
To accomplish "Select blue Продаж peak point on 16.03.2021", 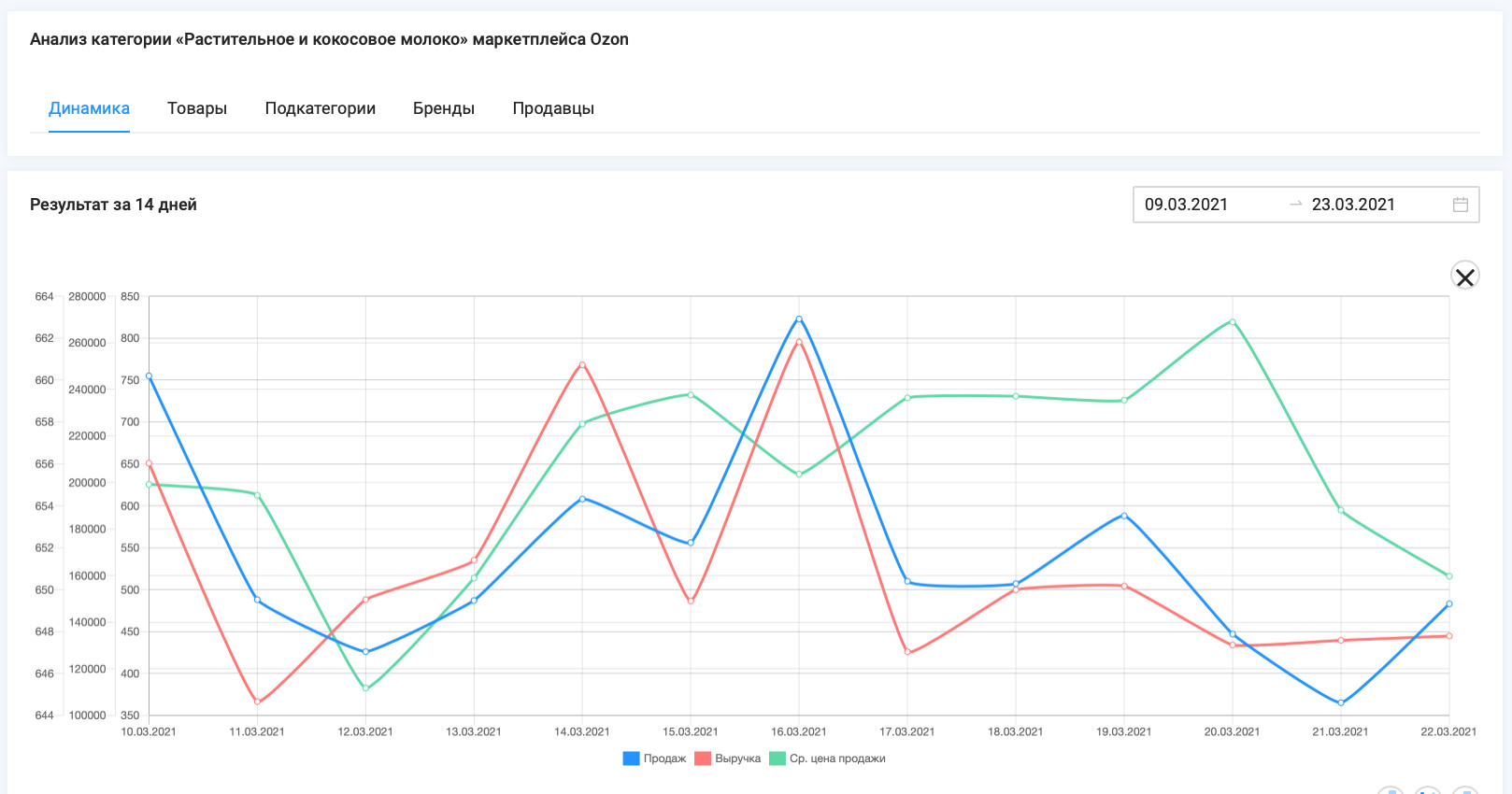I will tap(799, 319).
